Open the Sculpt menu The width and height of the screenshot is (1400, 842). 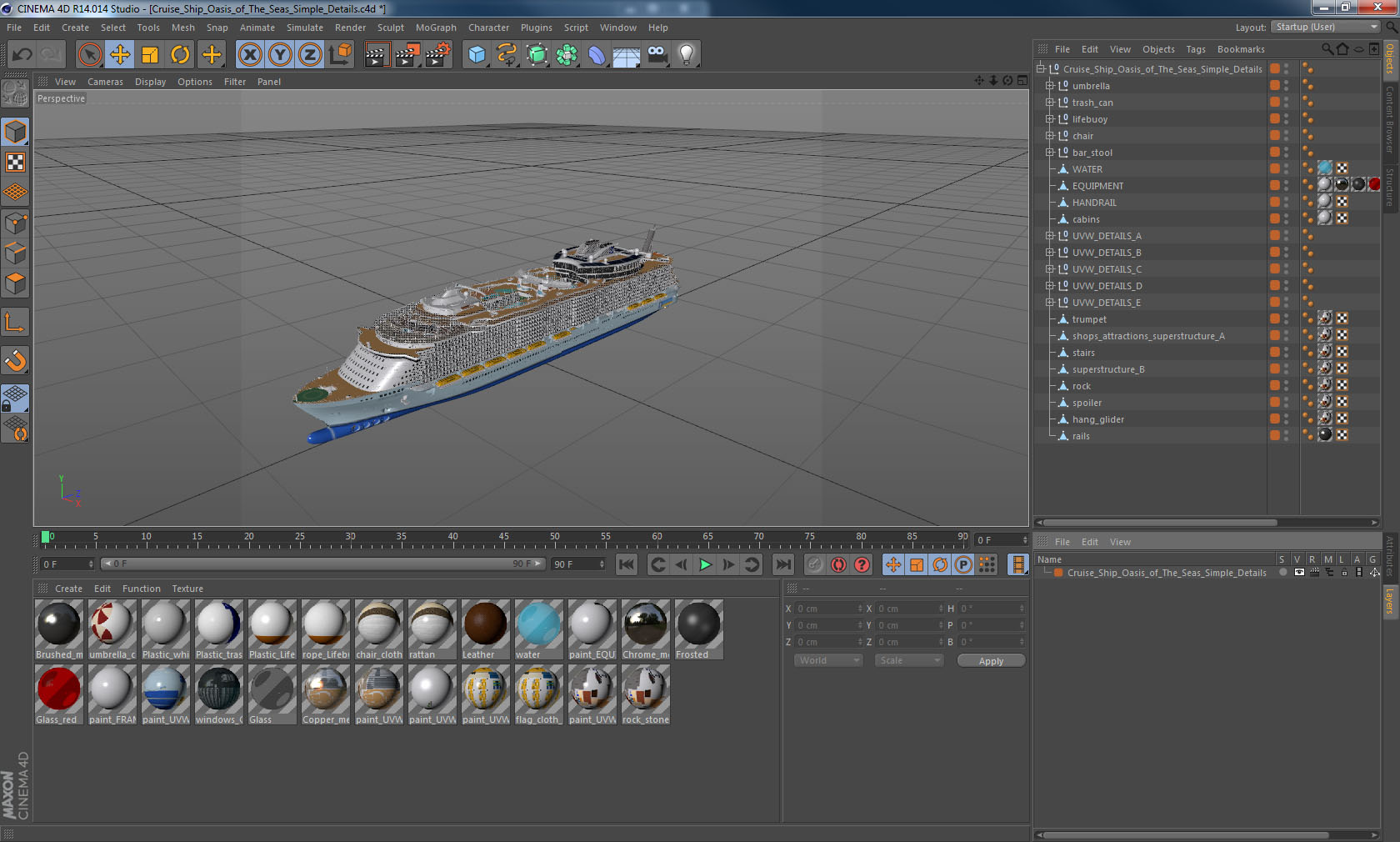[x=390, y=28]
